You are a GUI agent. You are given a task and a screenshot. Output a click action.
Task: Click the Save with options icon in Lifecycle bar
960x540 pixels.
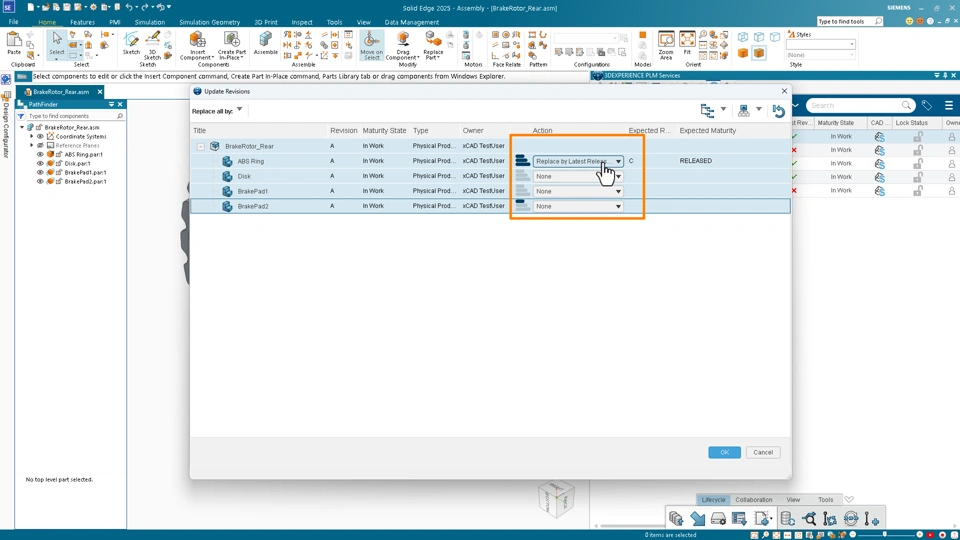[x=676, y=519]
